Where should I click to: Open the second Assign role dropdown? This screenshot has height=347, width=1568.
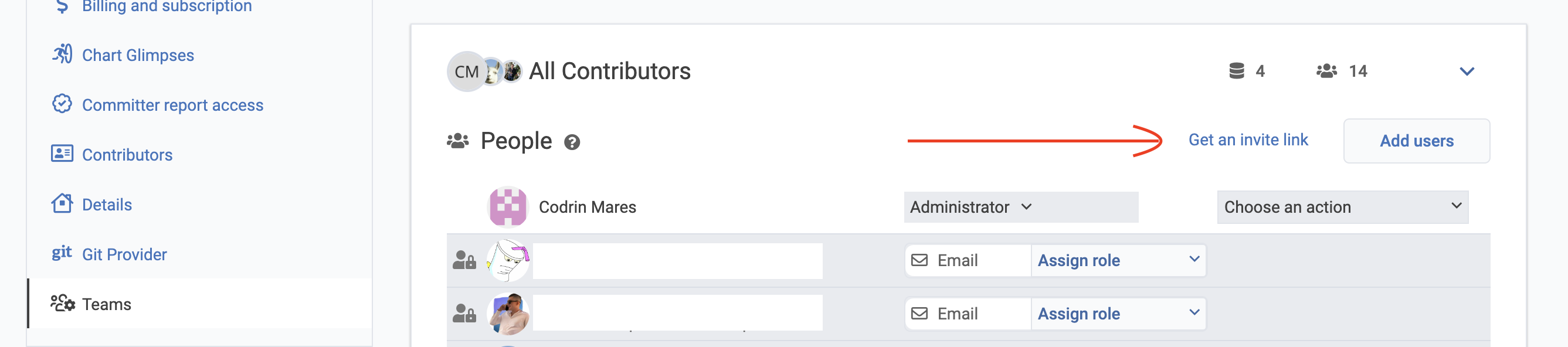coord(1118,314)
